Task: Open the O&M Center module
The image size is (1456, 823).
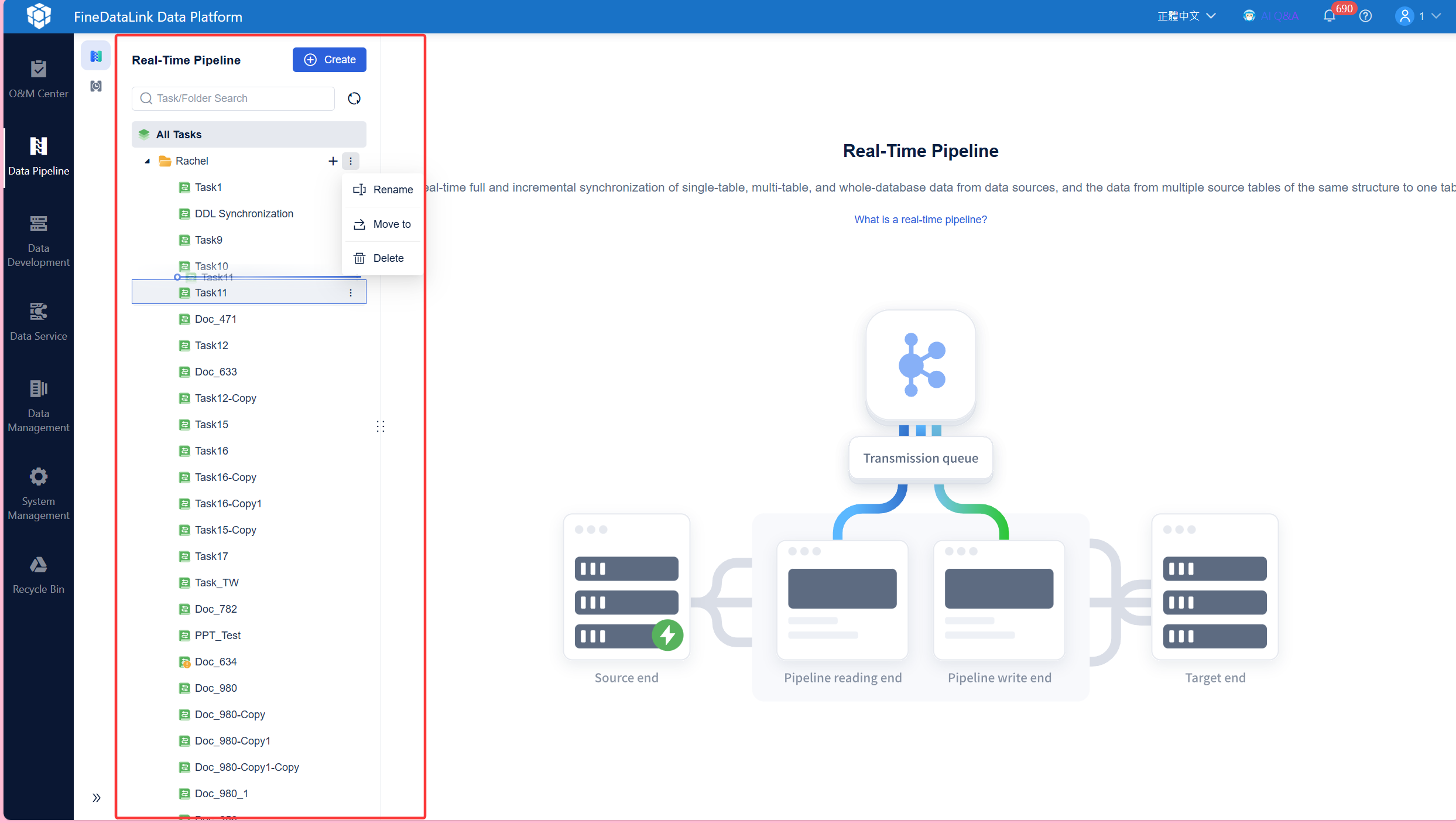Action: (x=39, y=78)
